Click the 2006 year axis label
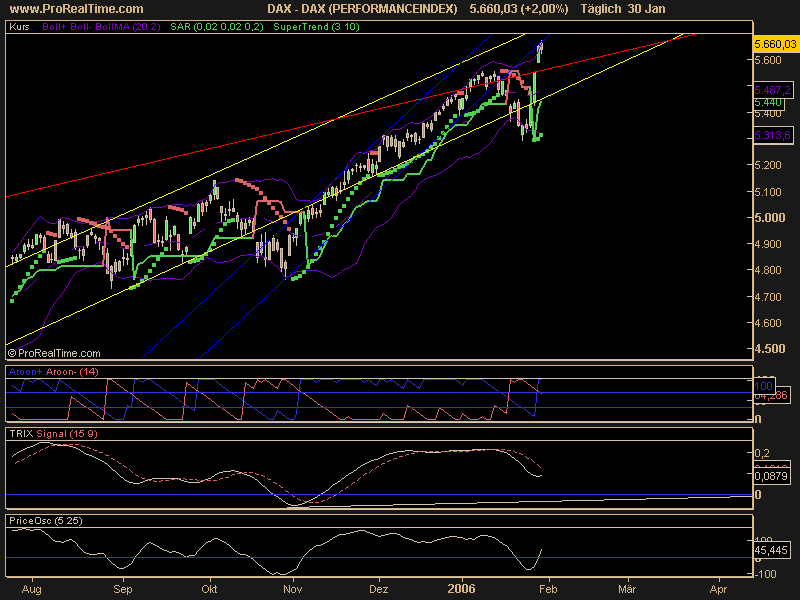Screen dimensions: 800x600 pyautogui.click(x=461, y=589)
